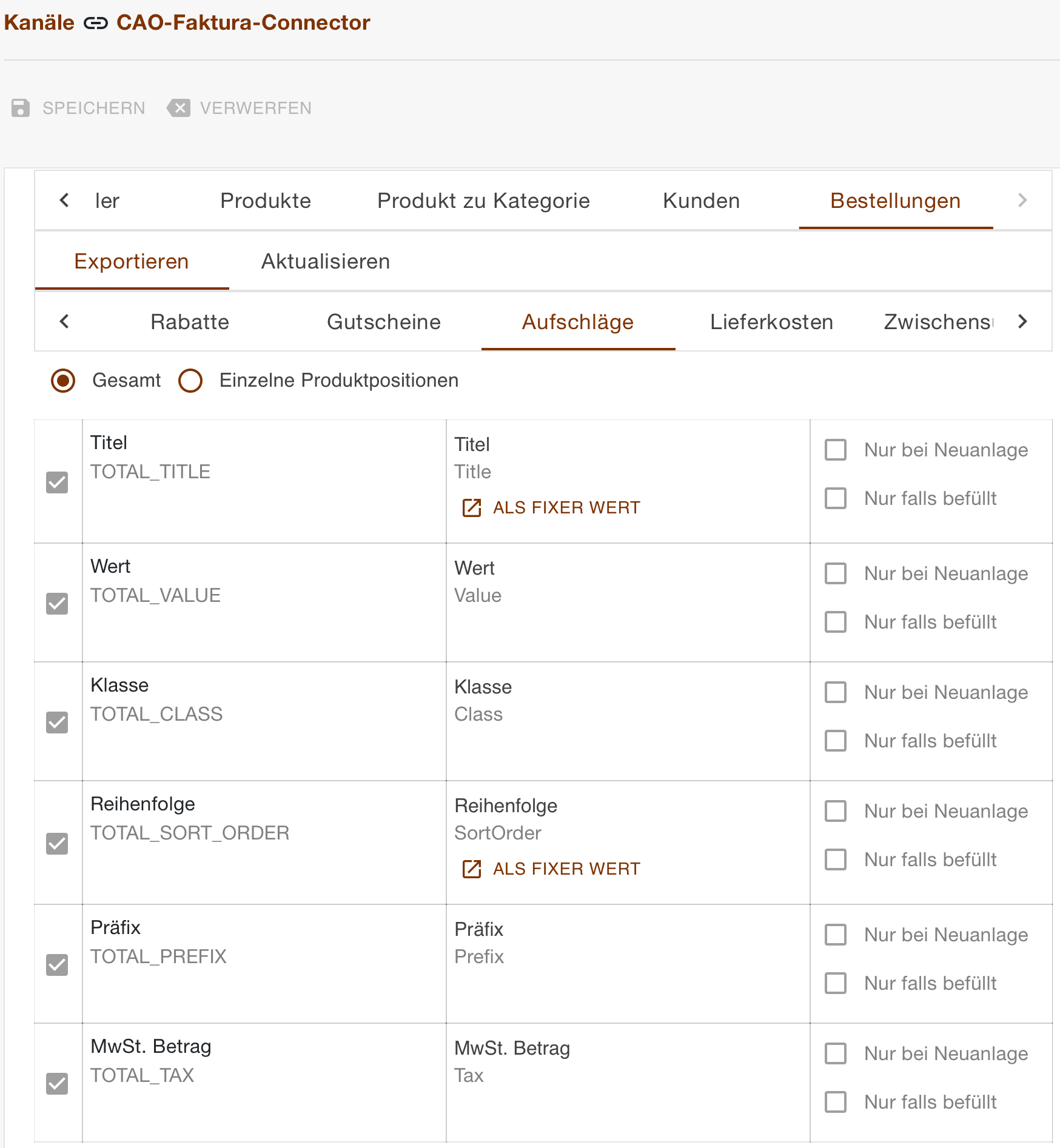Open the fixed value icon for Titel mapping
Image resolution: width=1060 pixels, height=1148 pixels.
(472, 507)
